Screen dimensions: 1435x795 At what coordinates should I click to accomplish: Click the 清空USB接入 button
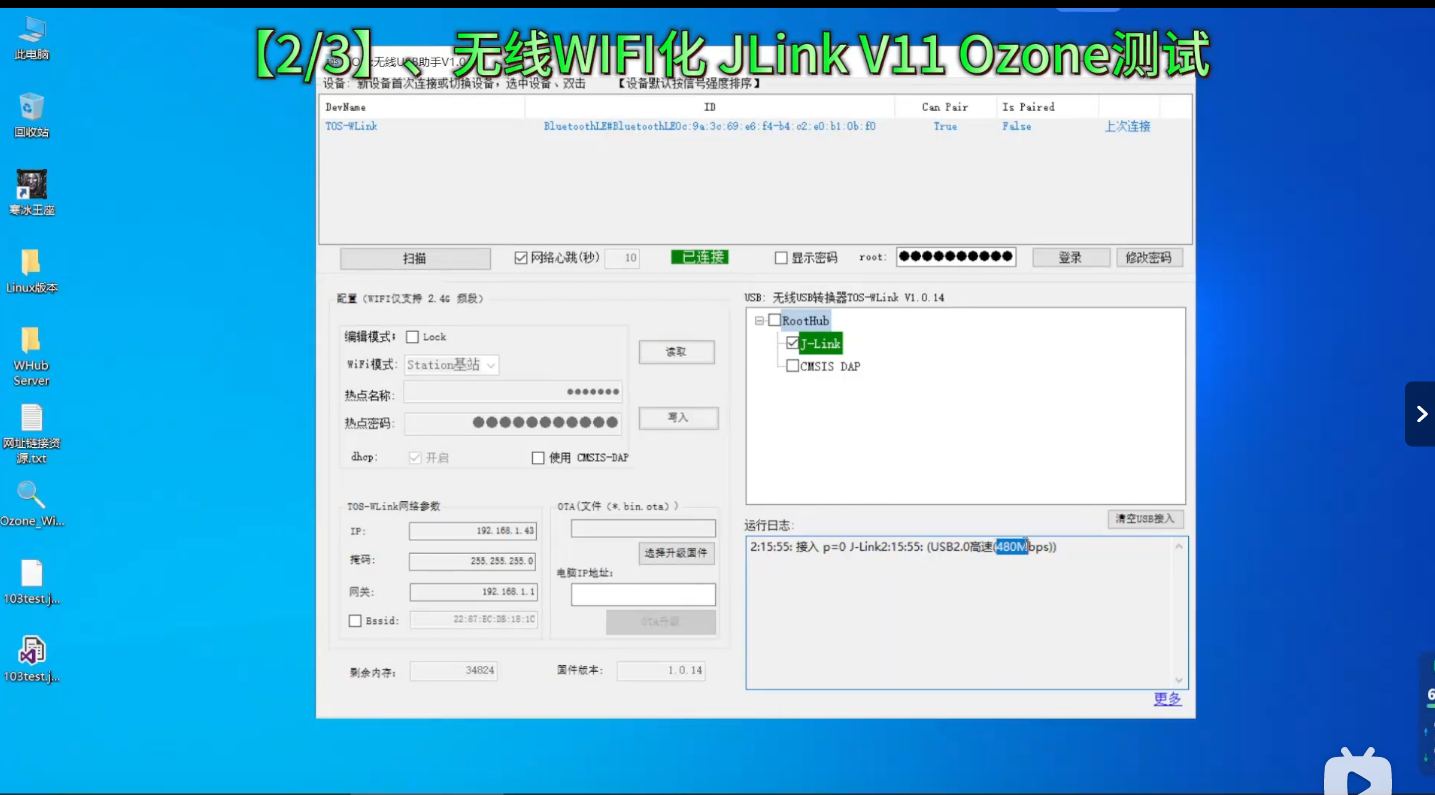tap(1146, 519)
